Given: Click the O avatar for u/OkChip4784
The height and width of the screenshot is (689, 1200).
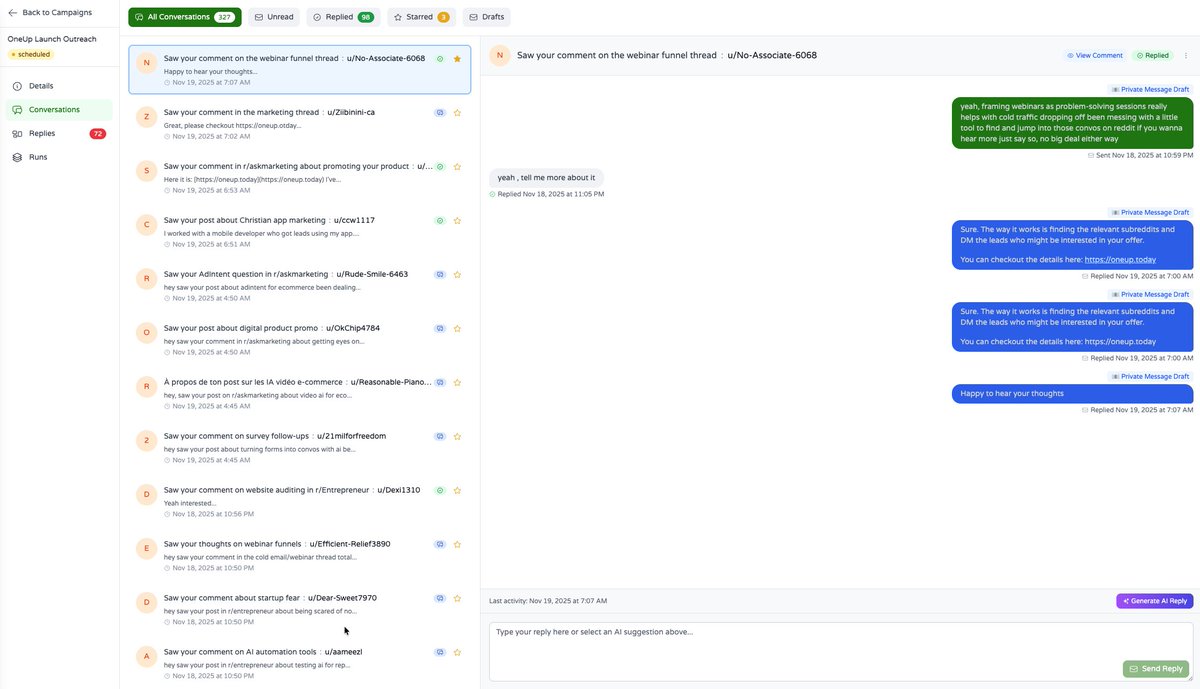Looking at the screenshot, I should click(147, 332).
